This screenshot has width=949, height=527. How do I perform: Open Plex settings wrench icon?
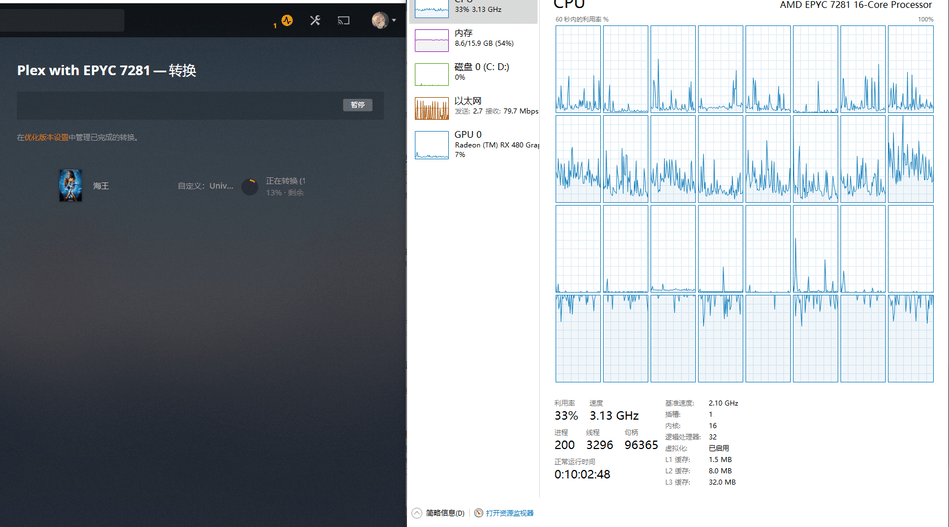(x=315, y=21)
